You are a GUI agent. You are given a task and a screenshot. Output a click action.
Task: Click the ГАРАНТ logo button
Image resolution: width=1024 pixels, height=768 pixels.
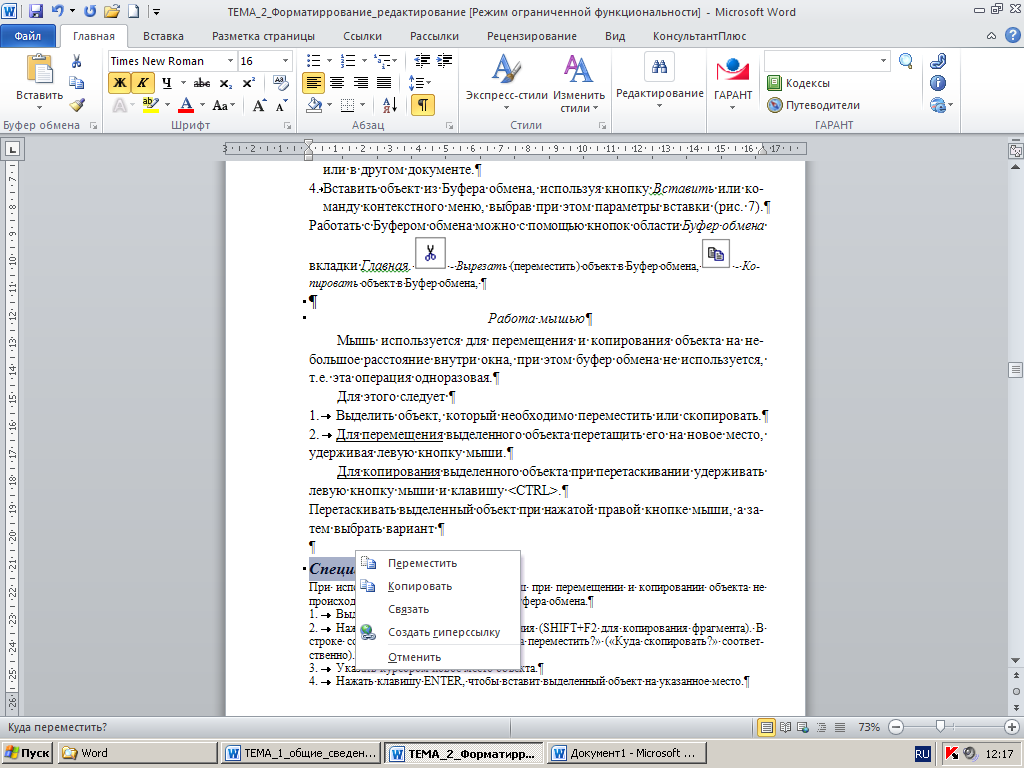pyautogui.click(x=733, y=82)
